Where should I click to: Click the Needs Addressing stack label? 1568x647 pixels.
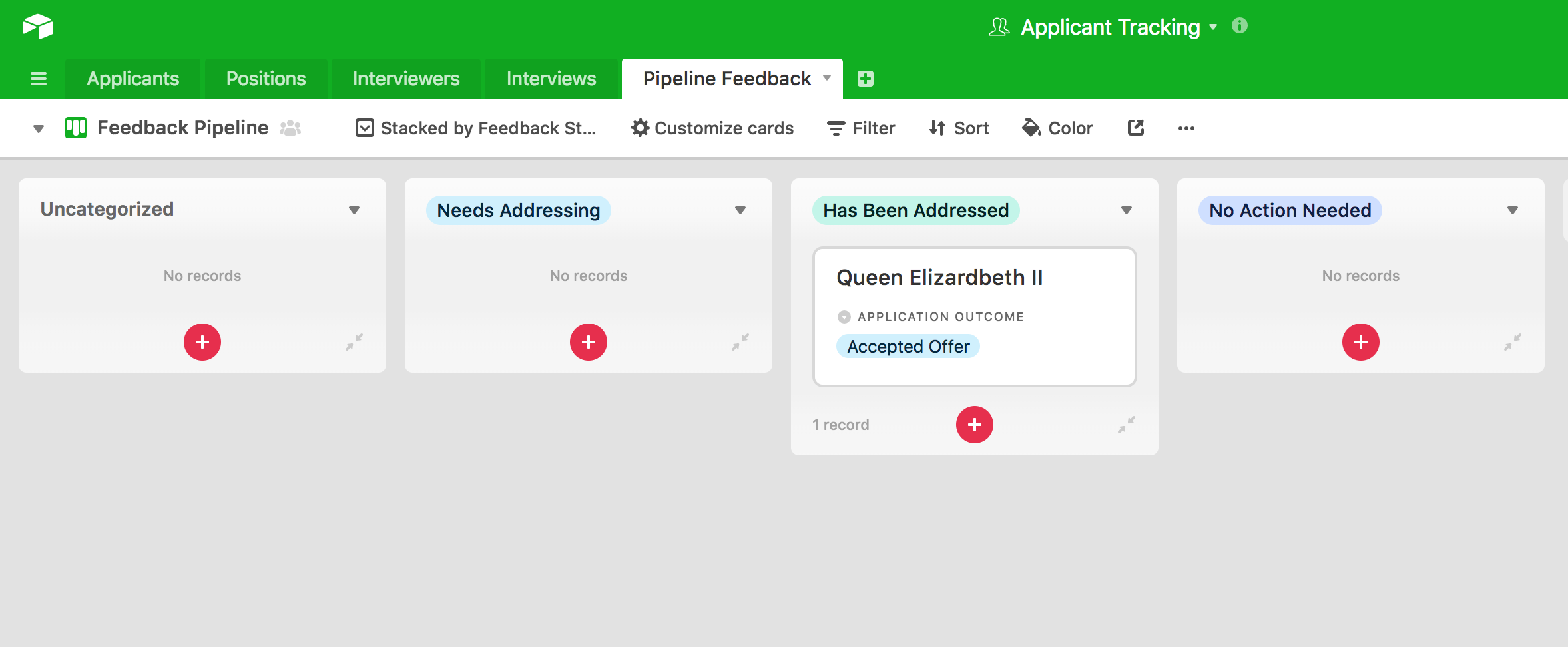519,210
